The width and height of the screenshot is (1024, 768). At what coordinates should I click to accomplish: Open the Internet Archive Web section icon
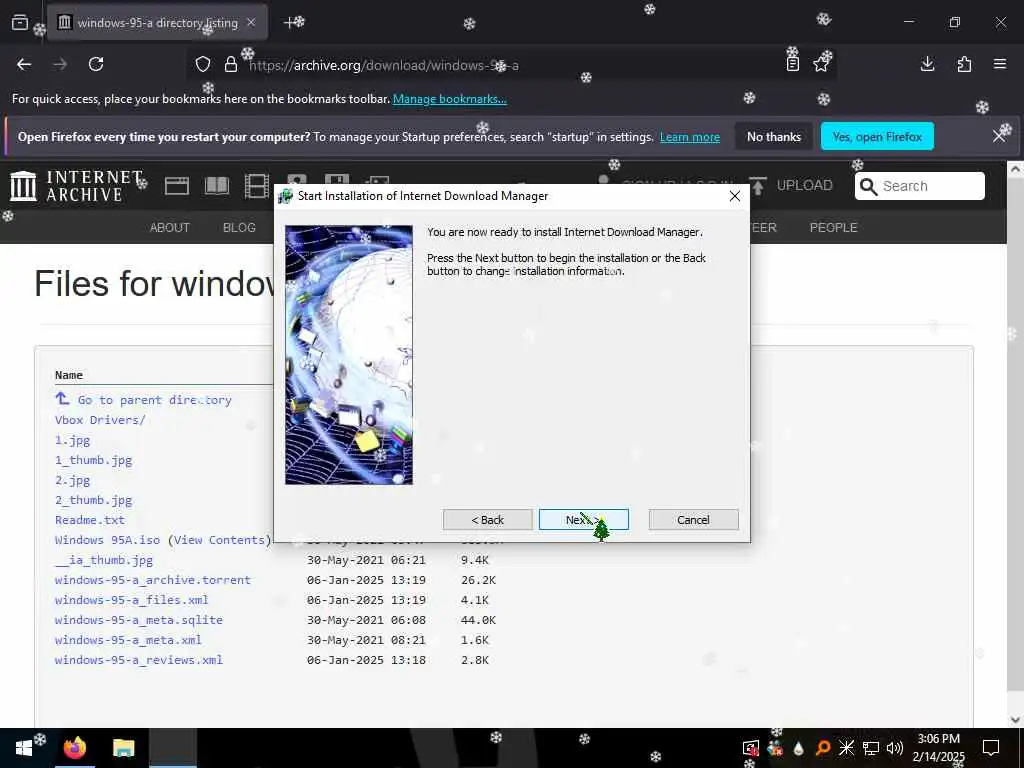point(176,186)
